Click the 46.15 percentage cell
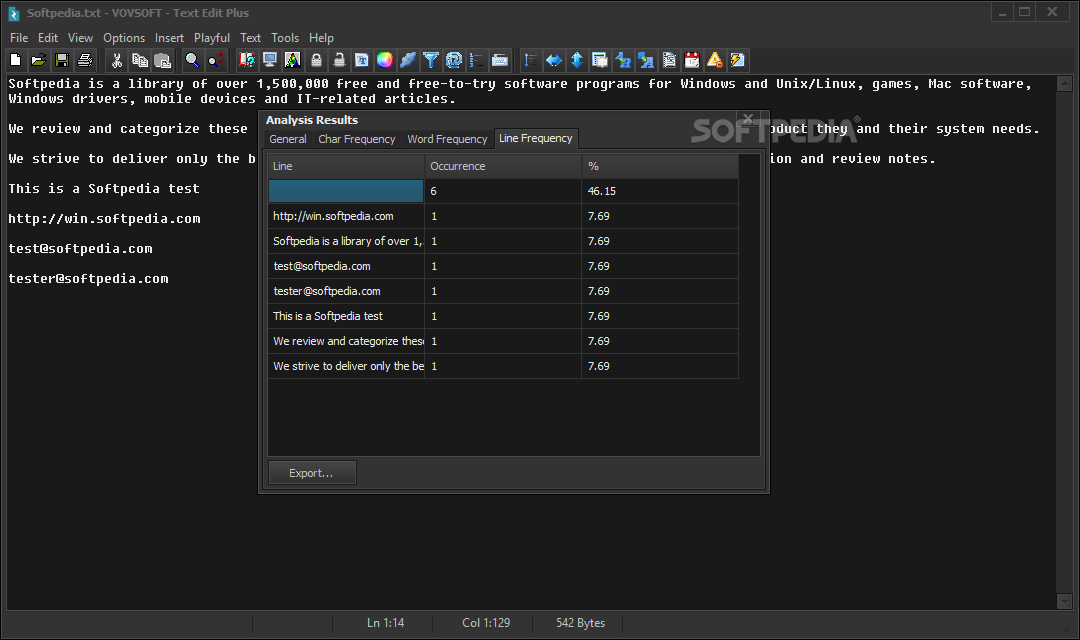This screenshot has width=1080, height=640. tap(660, 191)
